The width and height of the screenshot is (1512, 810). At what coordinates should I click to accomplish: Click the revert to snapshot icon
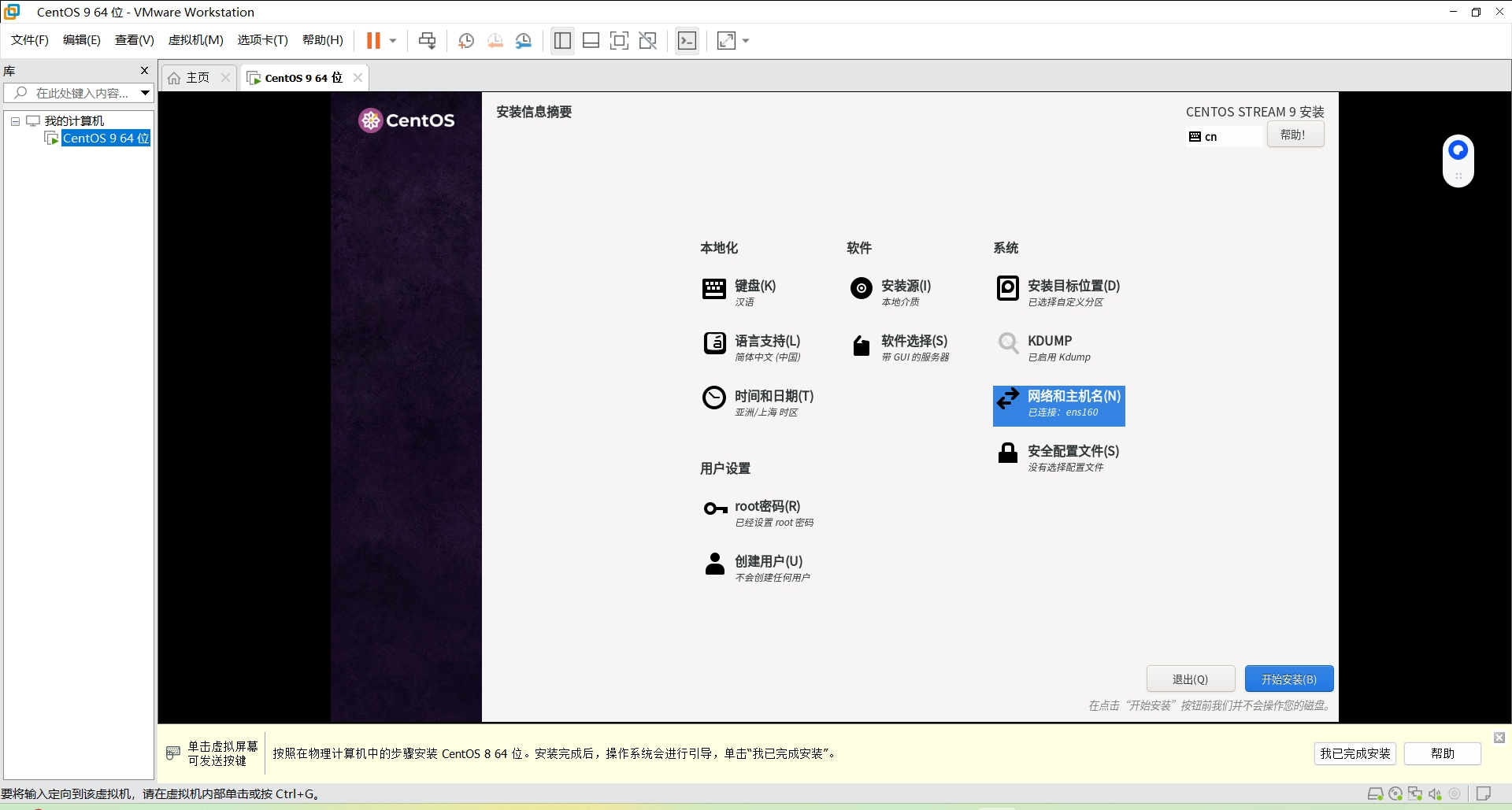(495, 41)
